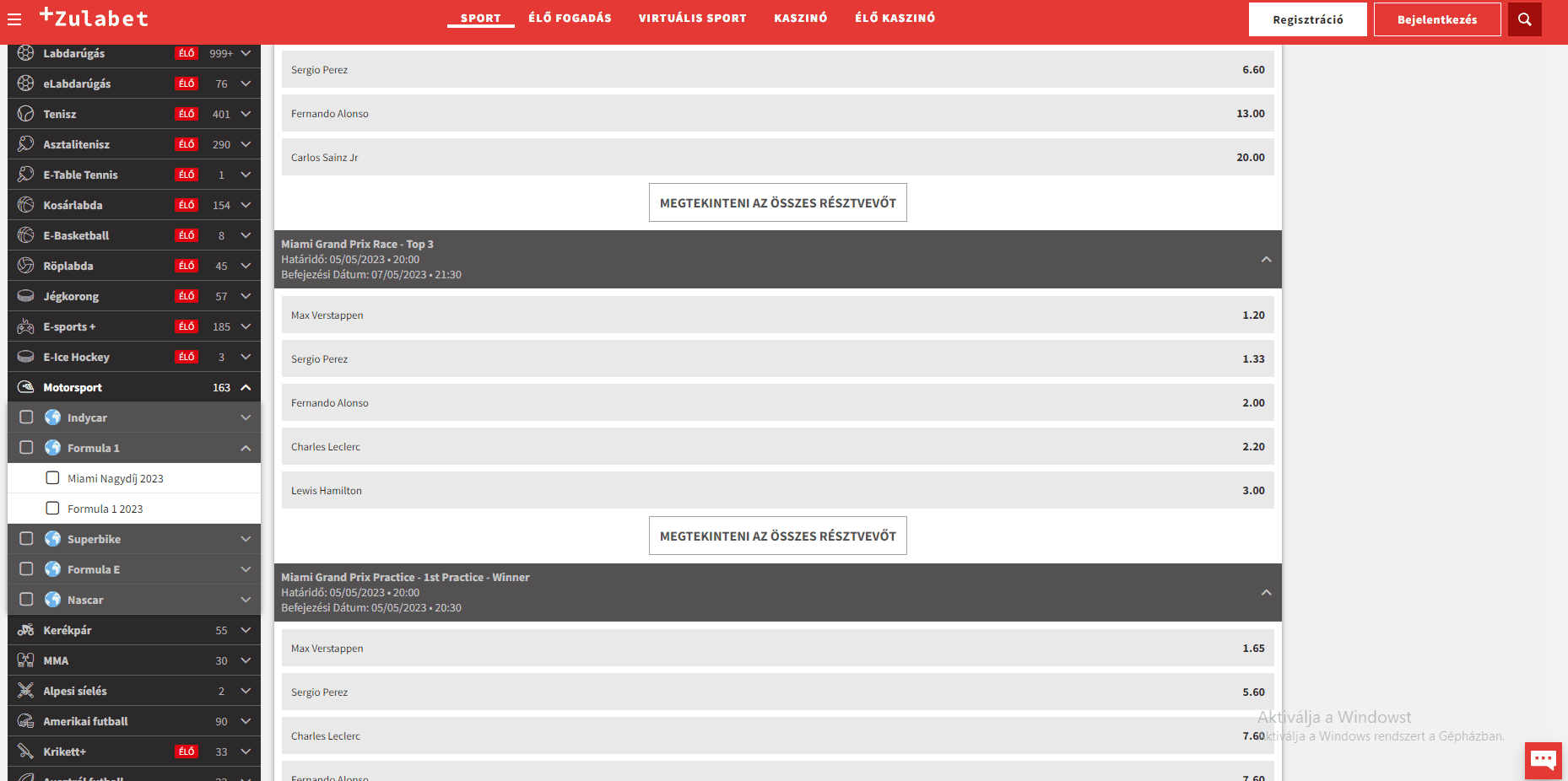Viewport: 1568px width, 781px height.
Task: Check the Miami Nagydíj 2023 box
Action: [x=52, y=478]
